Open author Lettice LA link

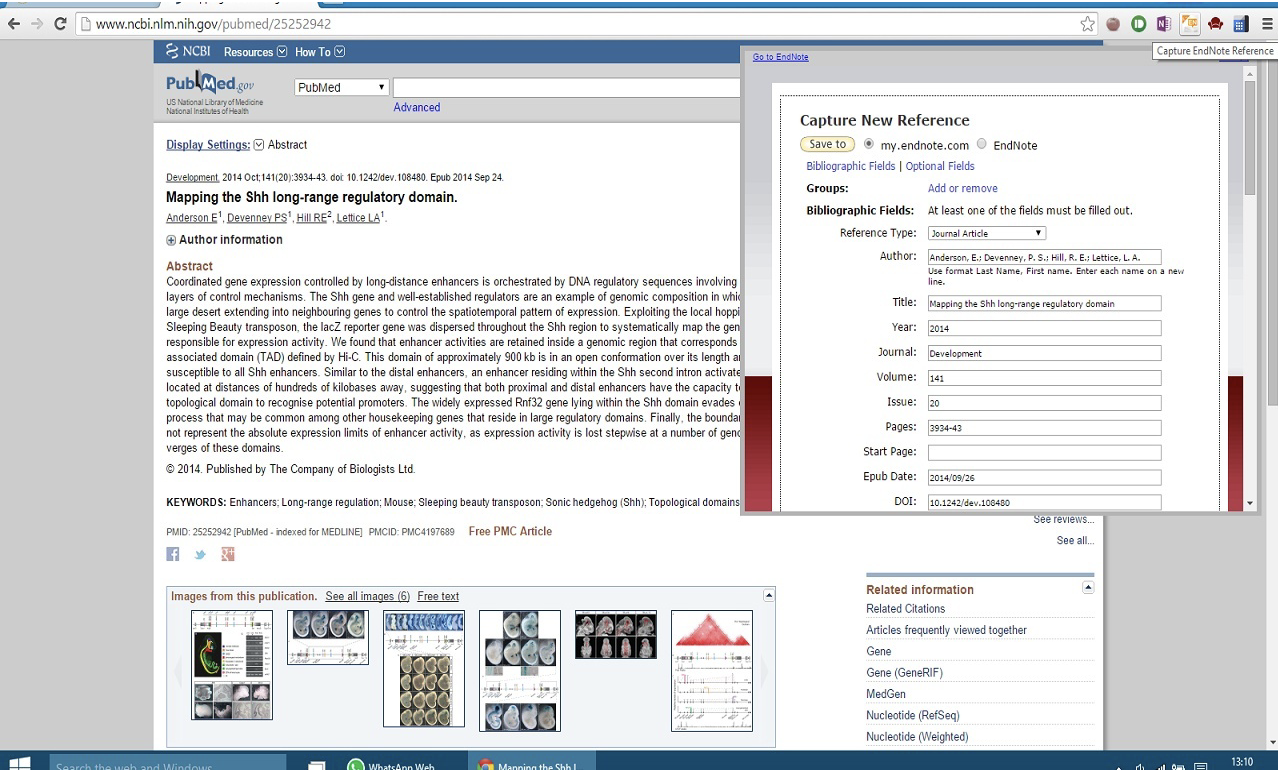pos(358,218)
